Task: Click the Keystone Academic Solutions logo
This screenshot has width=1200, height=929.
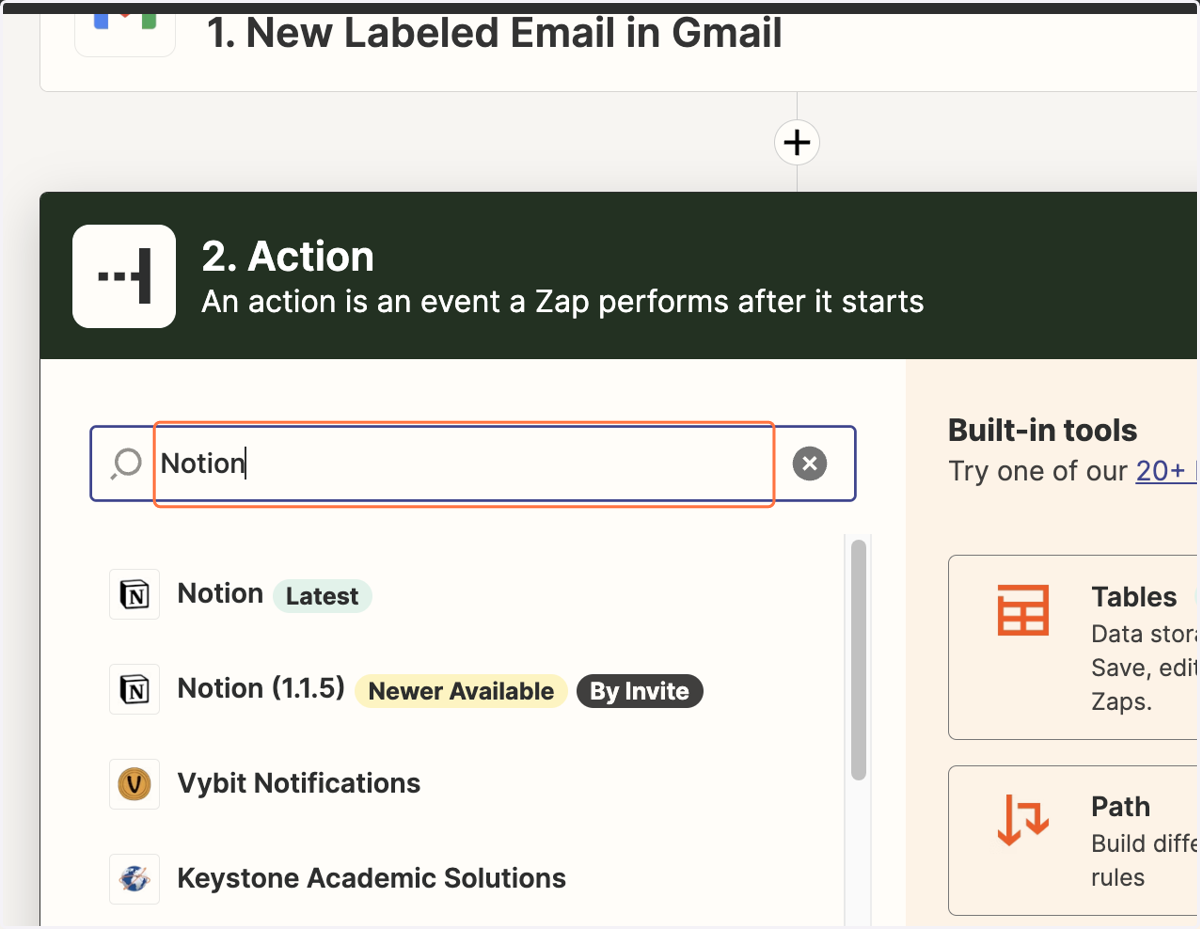Action: coord(134,879)
